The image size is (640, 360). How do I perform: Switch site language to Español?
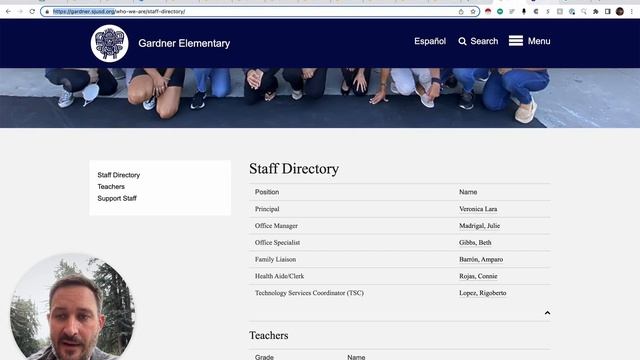[430, 41]
